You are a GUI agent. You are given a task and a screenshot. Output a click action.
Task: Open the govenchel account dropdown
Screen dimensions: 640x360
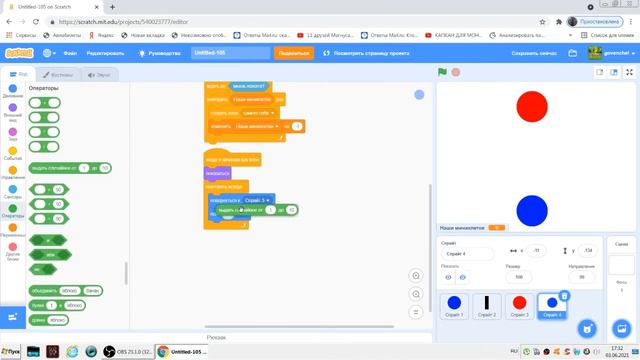[611, 53]
